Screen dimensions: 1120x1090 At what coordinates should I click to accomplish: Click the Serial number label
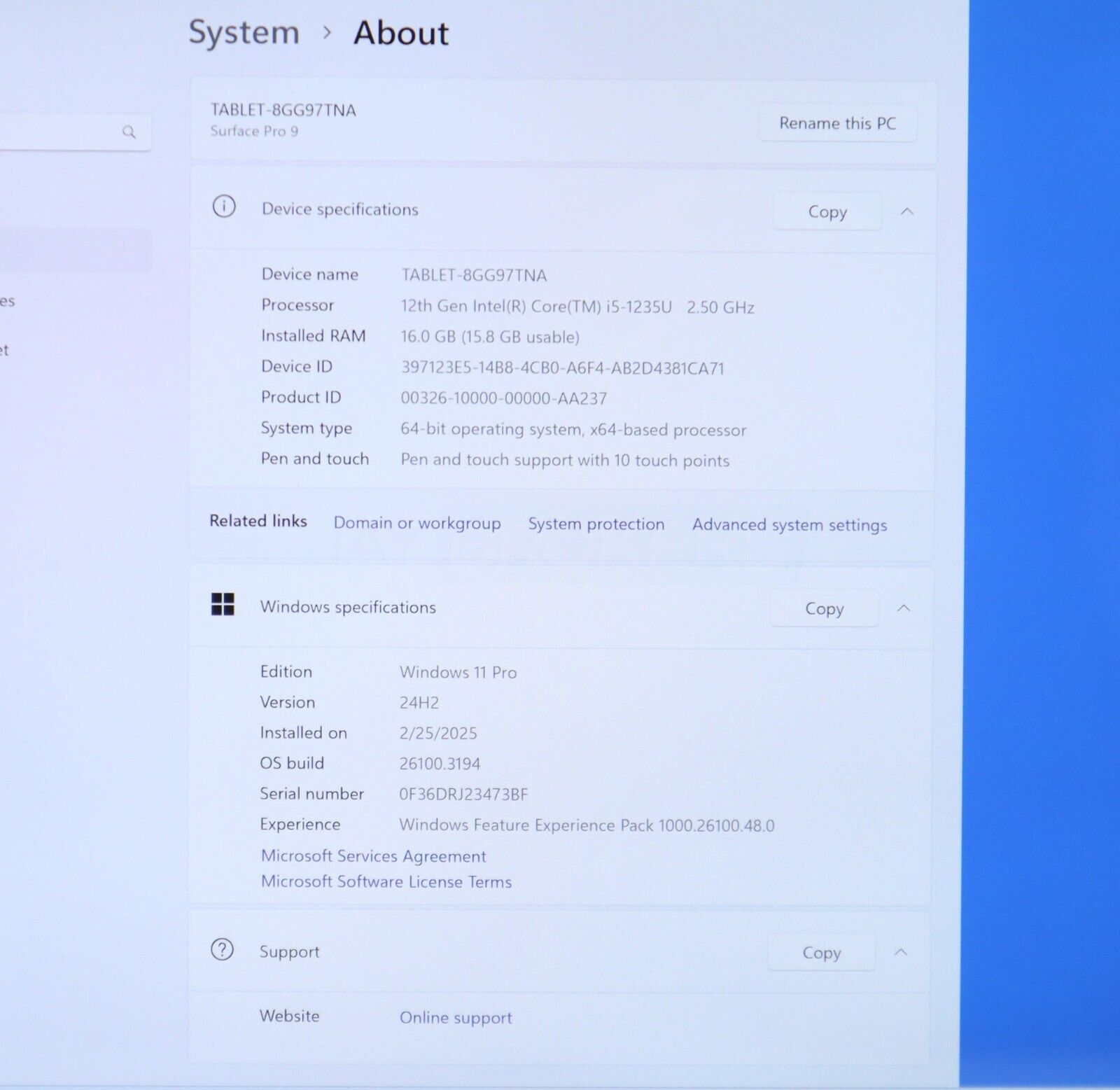click(311, 794)
